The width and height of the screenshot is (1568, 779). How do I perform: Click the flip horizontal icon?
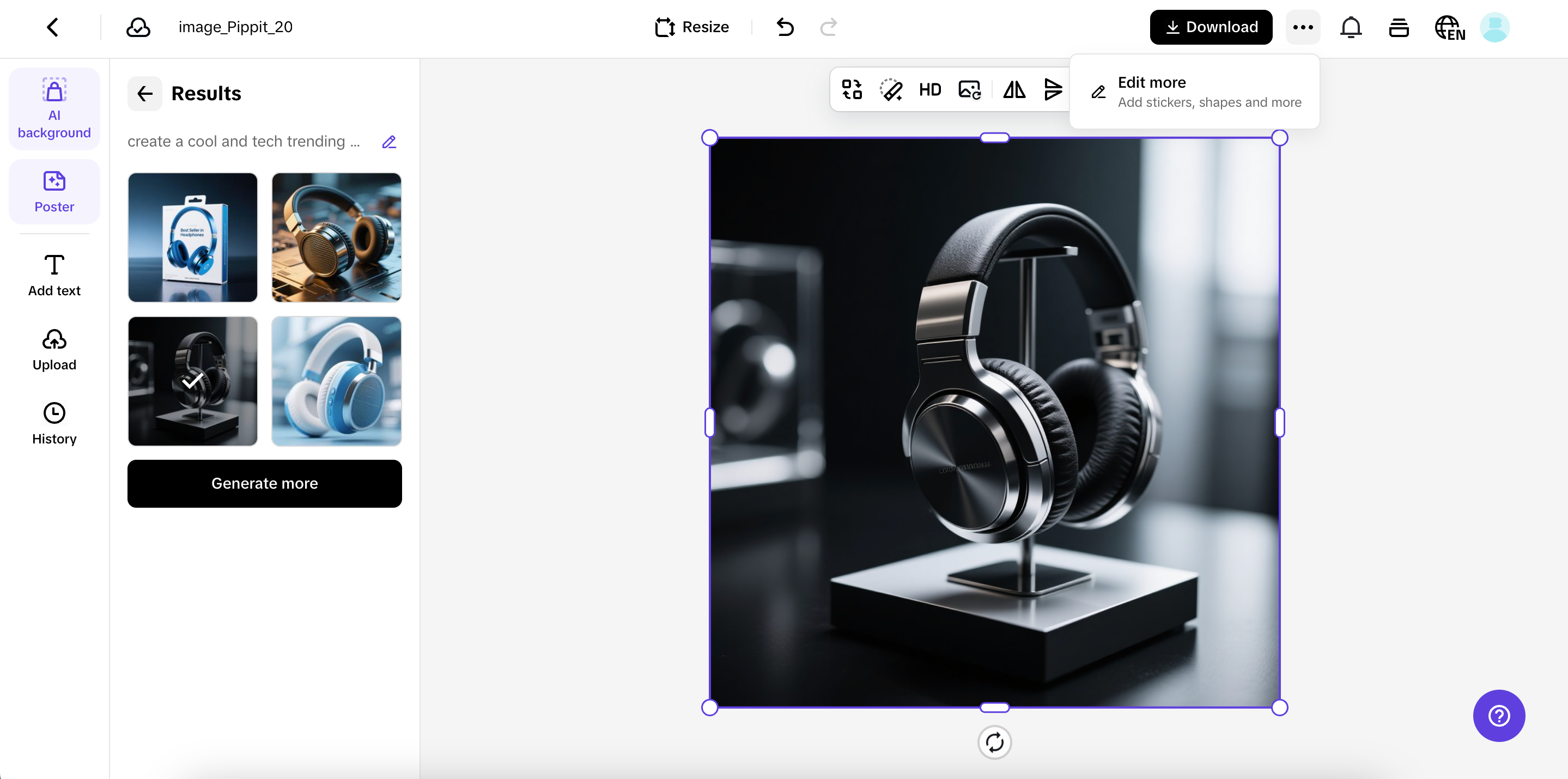(x=1014, y=90)
